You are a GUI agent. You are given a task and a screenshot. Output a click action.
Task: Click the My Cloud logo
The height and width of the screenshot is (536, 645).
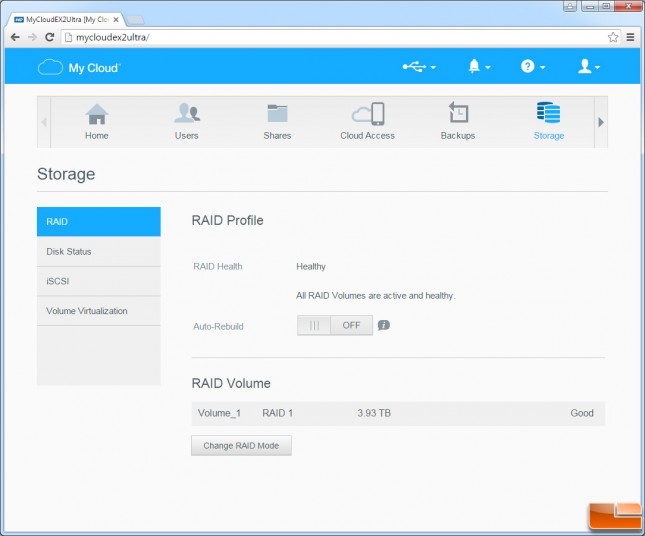79,67
